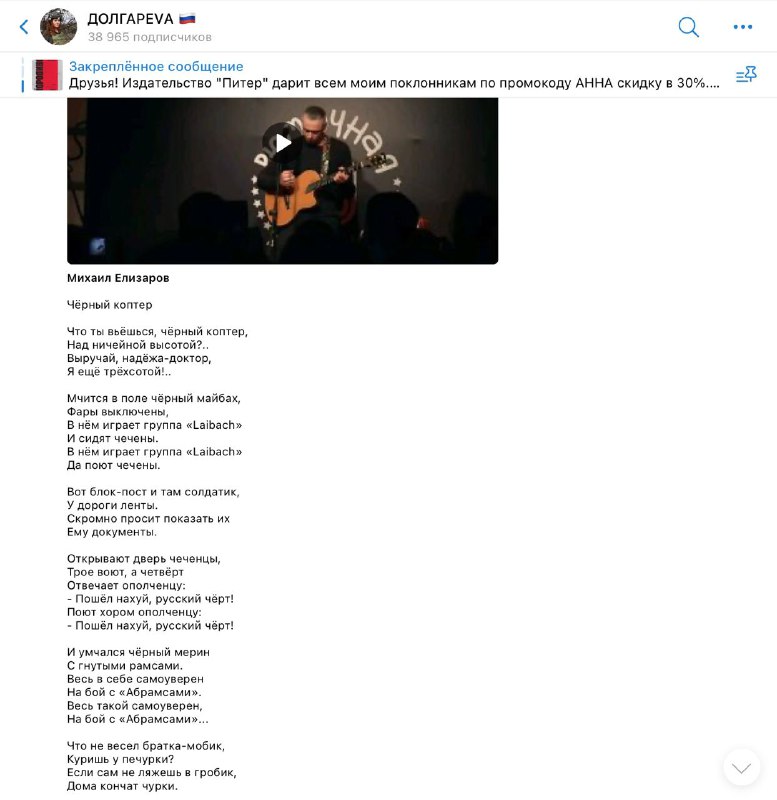Open channel info via ДОЛГАРEVA title
The height and width of the screenshot is (800, 777).
[130, 19]
